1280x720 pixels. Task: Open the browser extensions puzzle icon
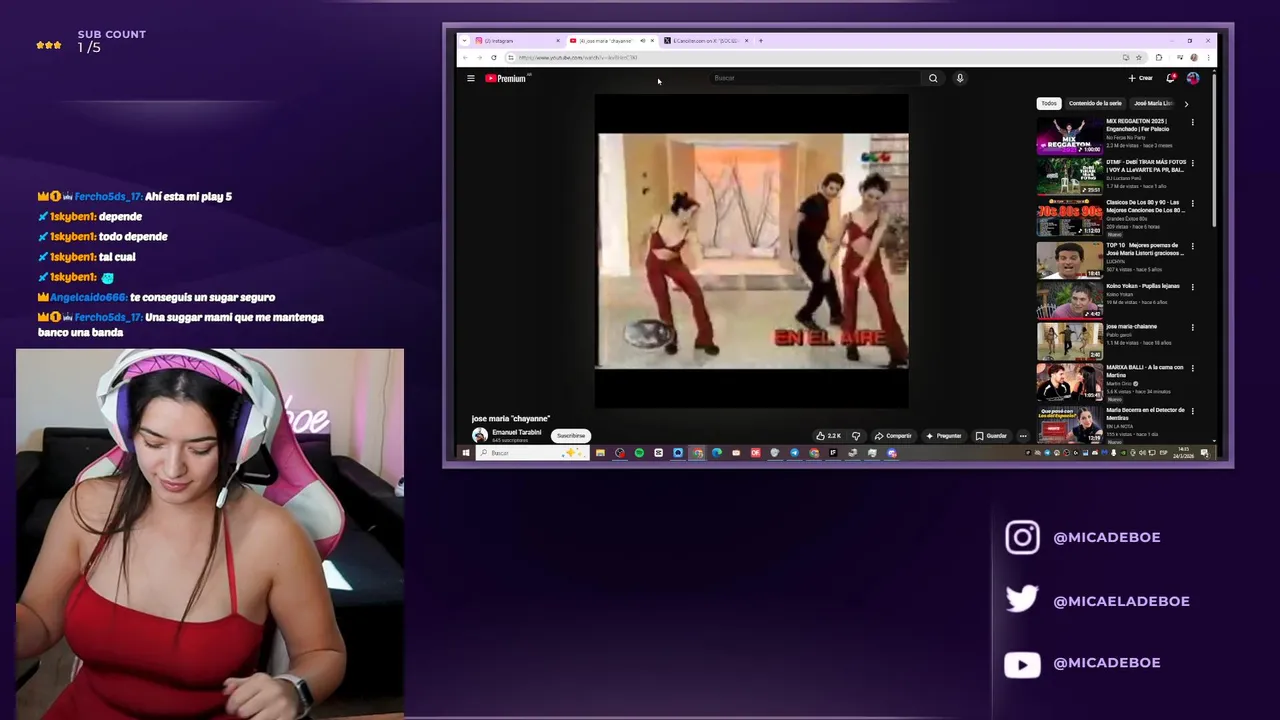pyautogui.click(x=1159, y=57)
